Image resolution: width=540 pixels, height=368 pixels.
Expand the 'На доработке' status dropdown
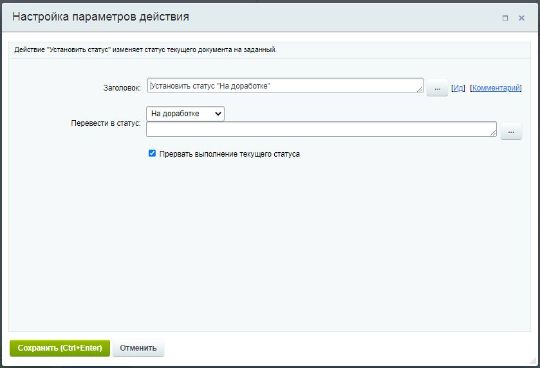coord(185,114)
